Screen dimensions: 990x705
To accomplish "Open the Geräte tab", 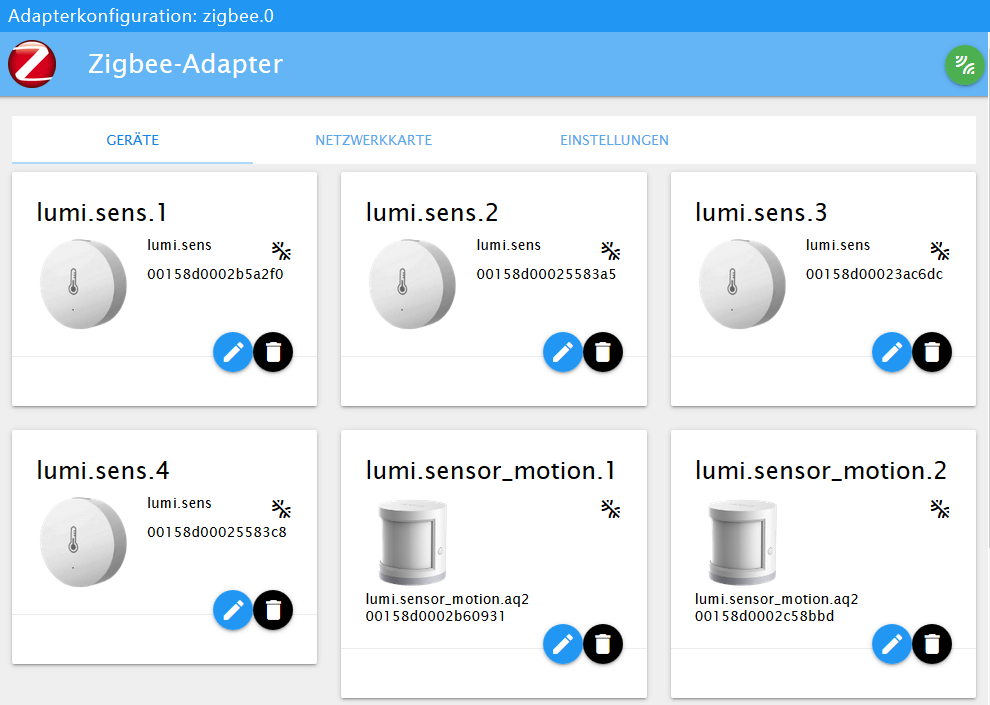I will 133,140.
